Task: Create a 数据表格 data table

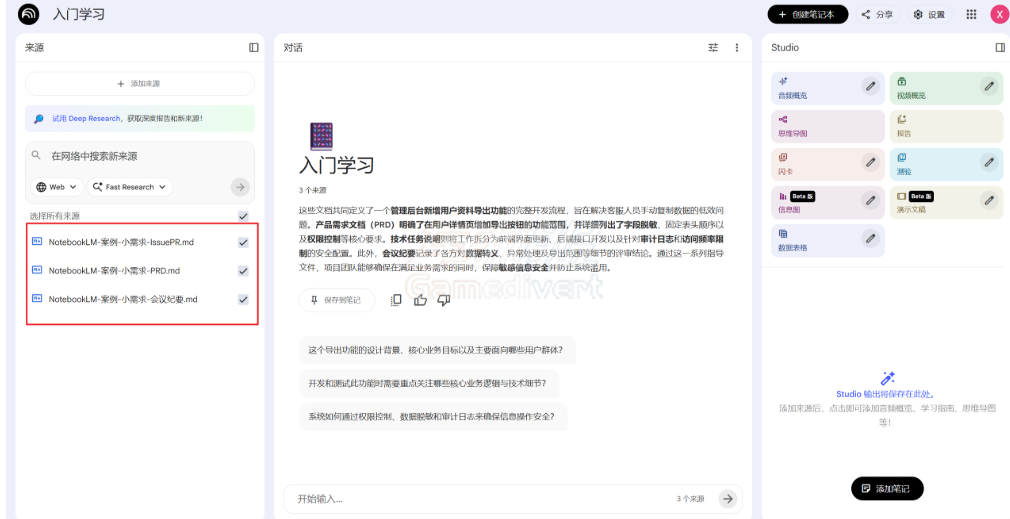Action: (828, 241)
